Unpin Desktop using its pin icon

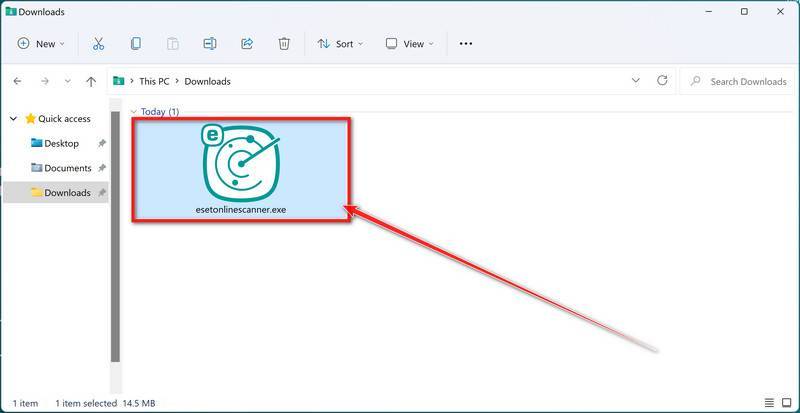(x=102, y=143)
